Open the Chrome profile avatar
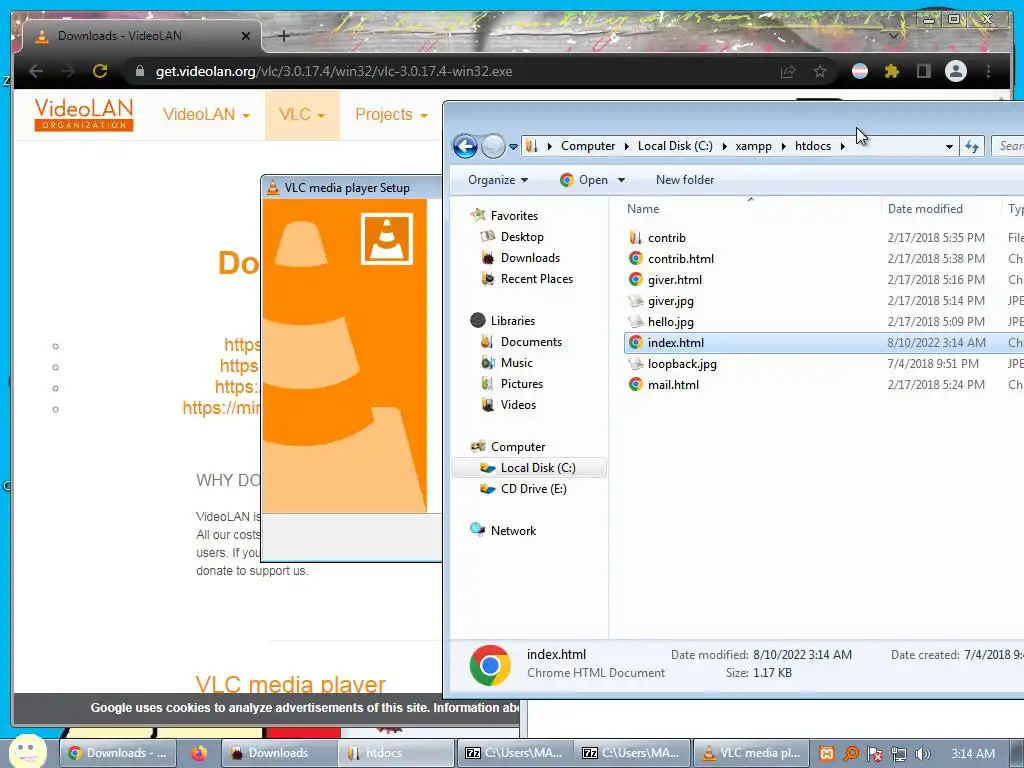This screenshot has height=768, width=1024. pos(955,71)
